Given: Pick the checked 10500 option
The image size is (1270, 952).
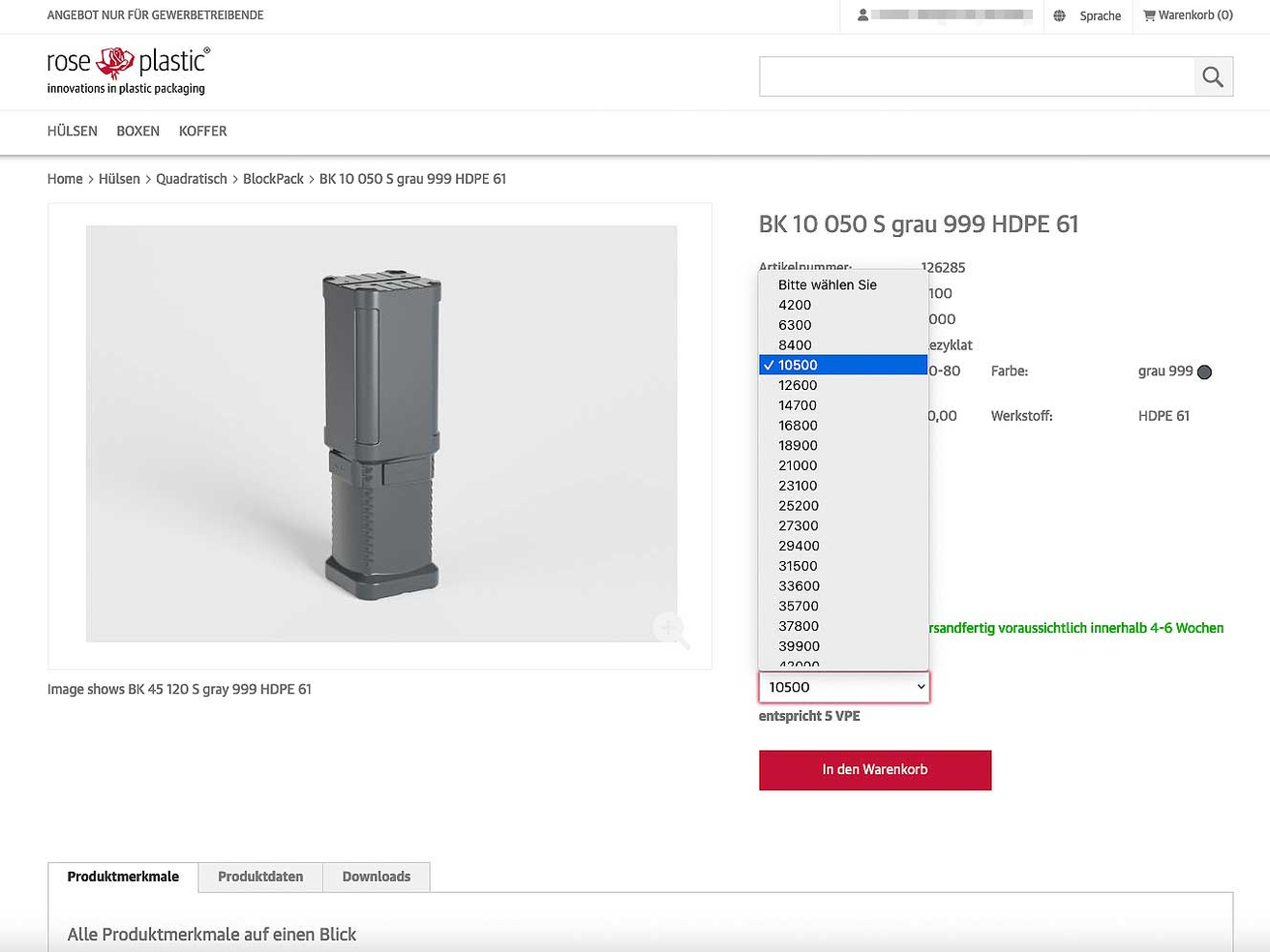Looking at the screenshot, I should [844, 365].
